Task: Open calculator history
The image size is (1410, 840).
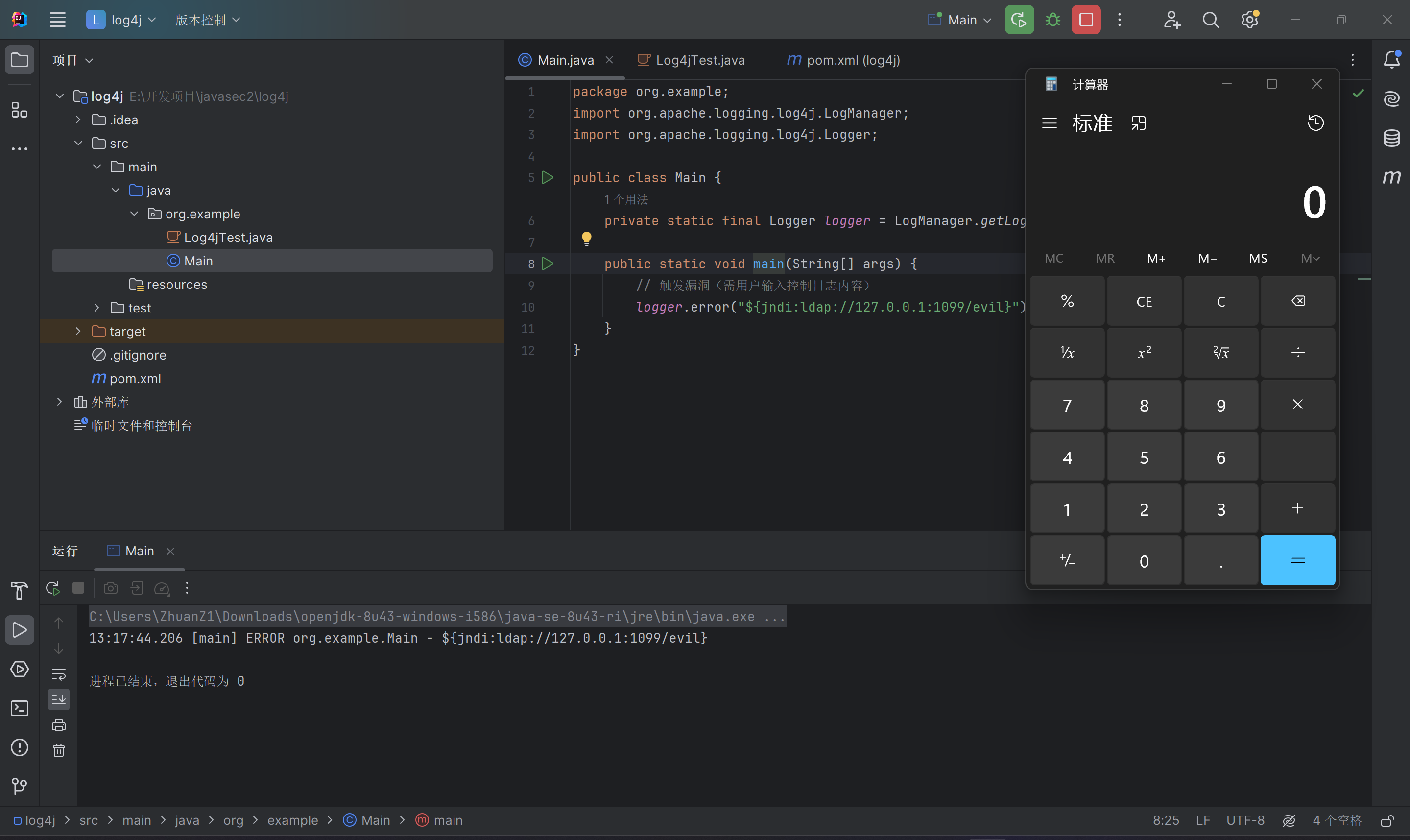Action: (x=1315, y=123)
